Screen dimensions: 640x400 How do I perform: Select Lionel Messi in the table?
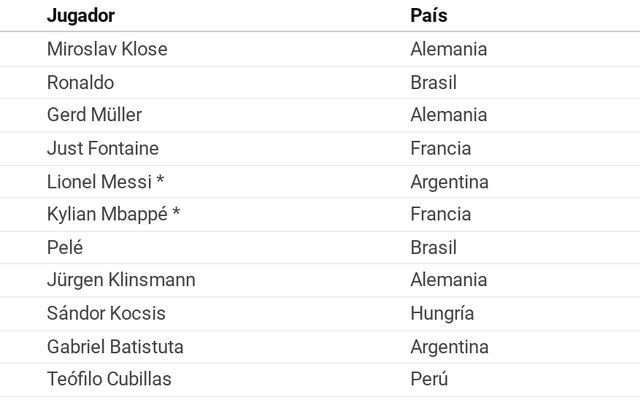coord(98,182)
